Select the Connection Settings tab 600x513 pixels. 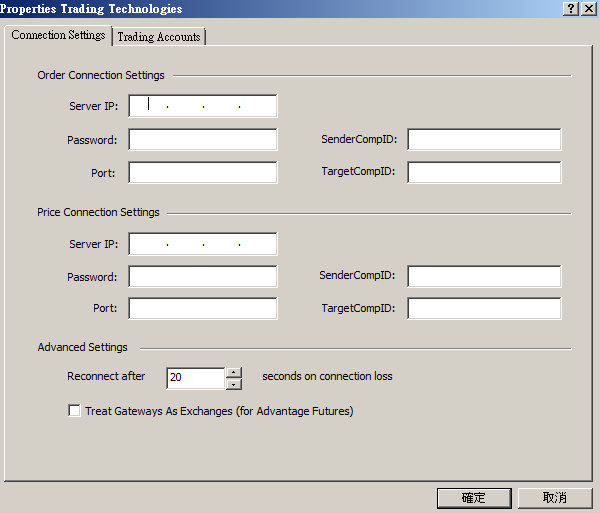coord(58,35)
